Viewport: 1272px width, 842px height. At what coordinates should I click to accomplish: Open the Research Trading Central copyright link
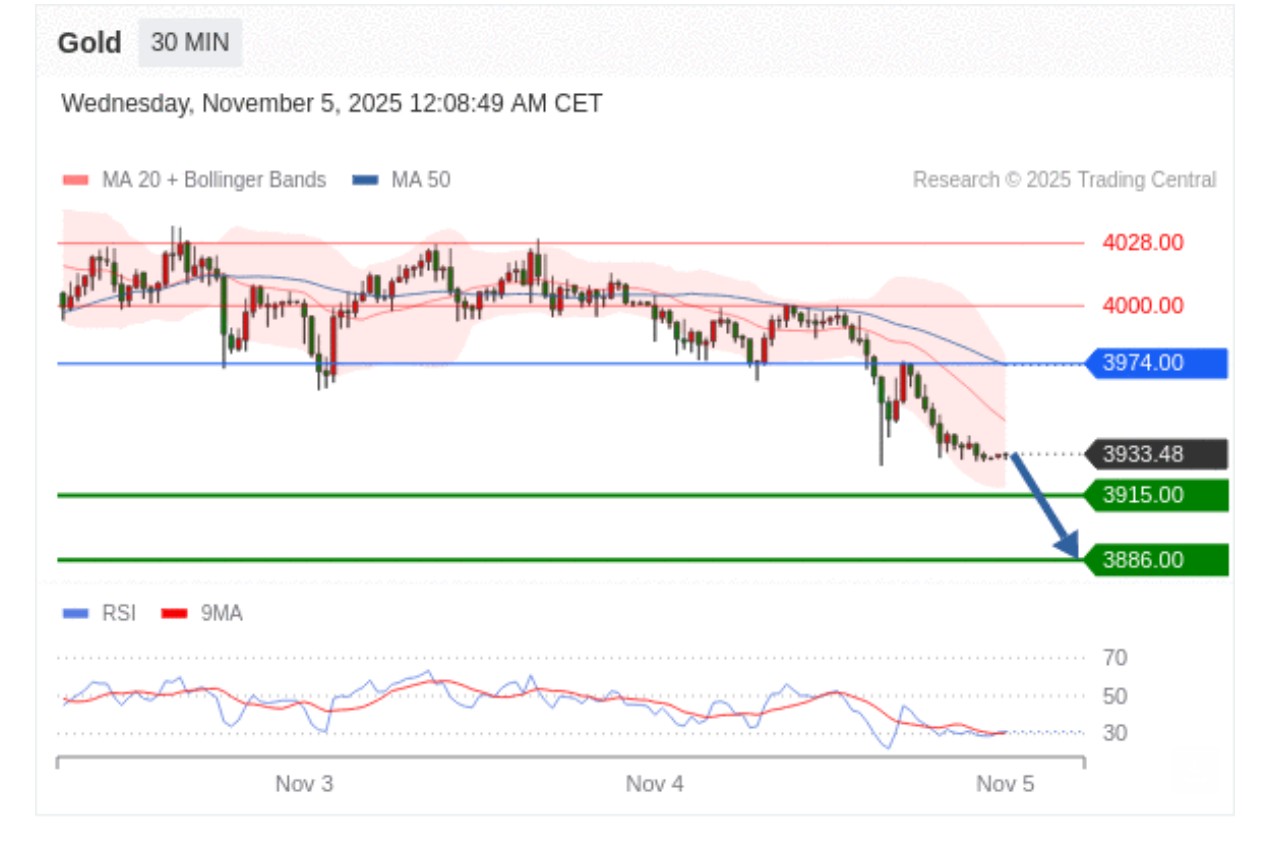click(x=1064, y=180)
